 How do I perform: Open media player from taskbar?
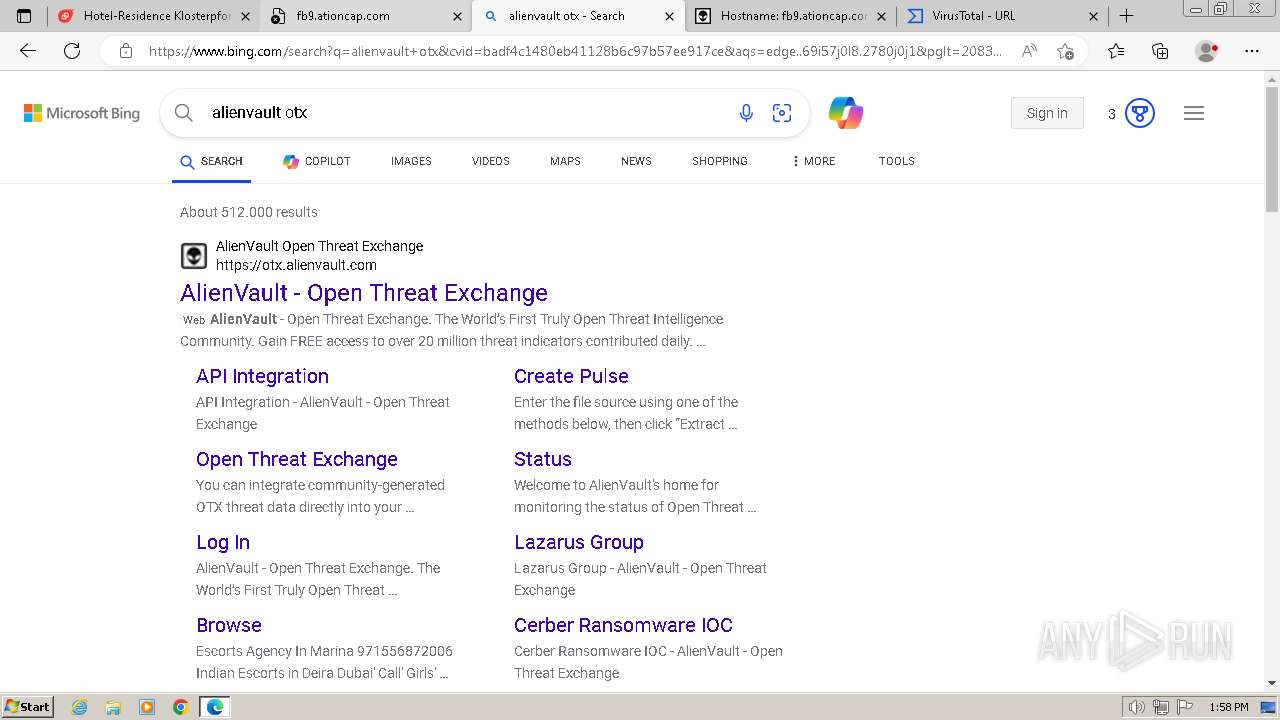coord(147,707)
